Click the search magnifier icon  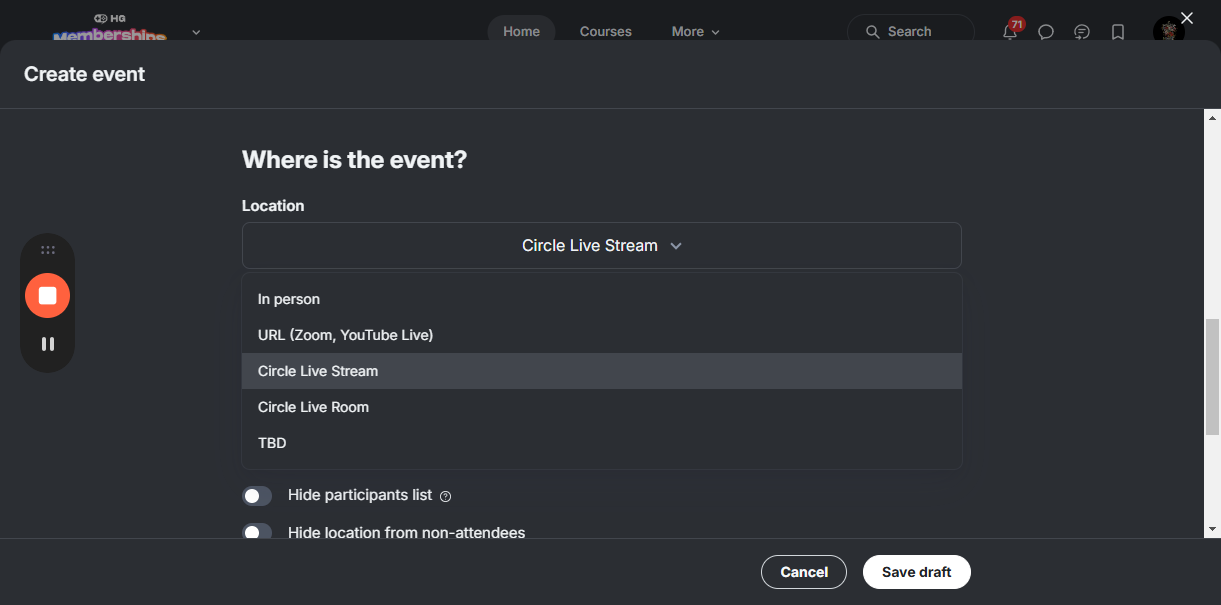[x=873, y=32]
